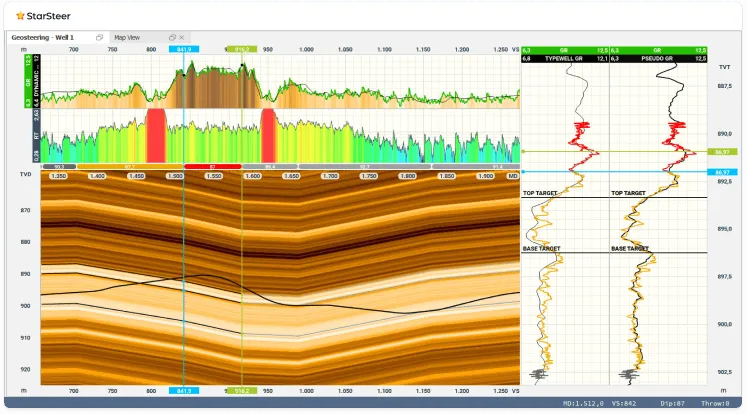Viewport: 746px width, 414px height.
Task: Select the green 916.2 marker on upper VS ruler
Action: pyautogui.click(x=242, y=49)
